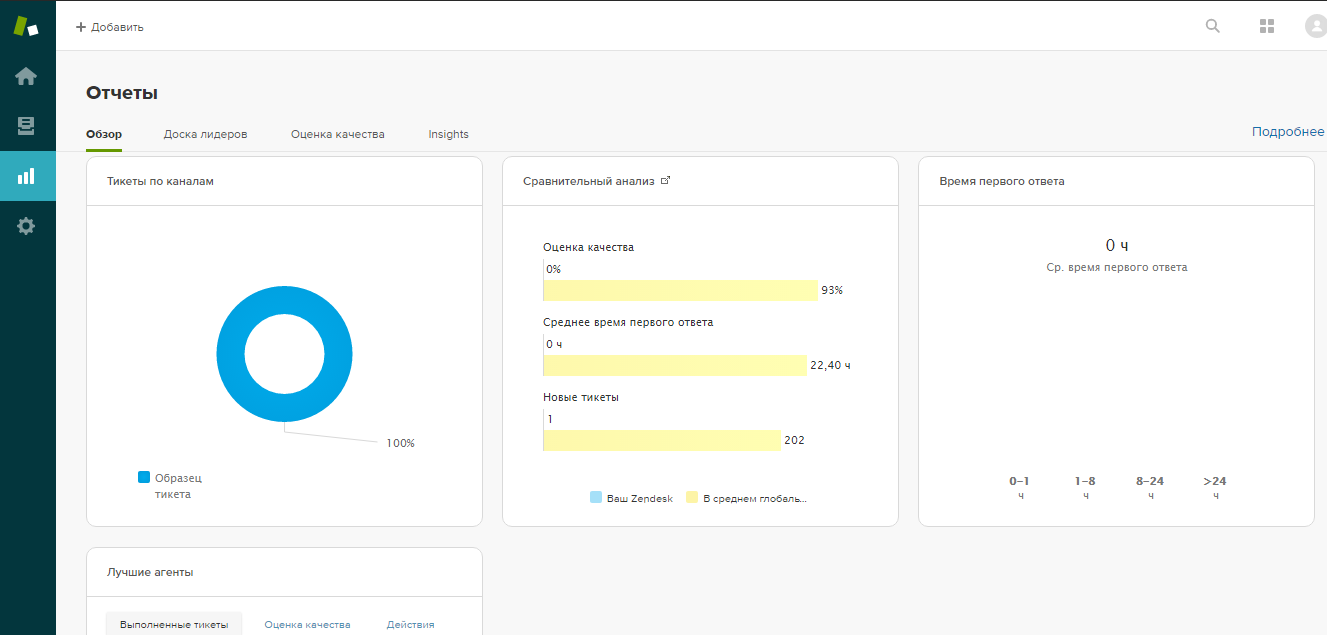Select Оценка качества in Лучшие агенты panel

[307, 623]
